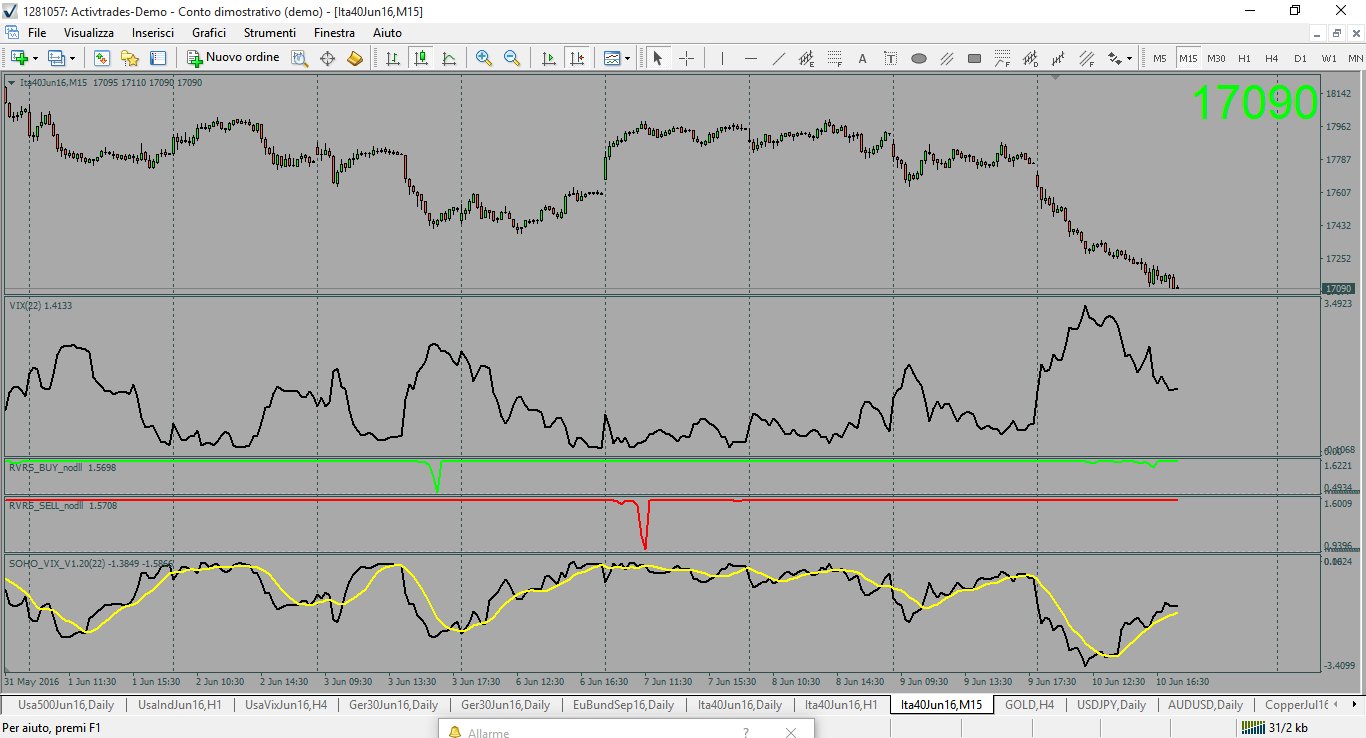
Task: Set timeframe to M5
Action: pyautogui.click(x=1159, y=58)
